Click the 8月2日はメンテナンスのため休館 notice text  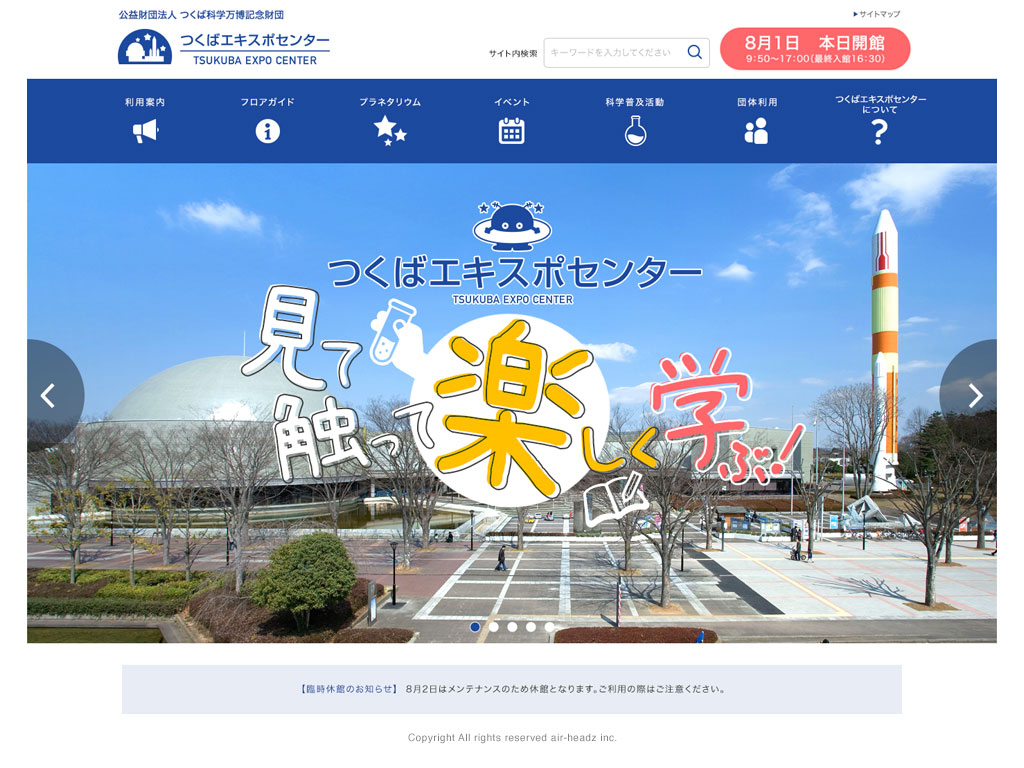click(566, 689)
